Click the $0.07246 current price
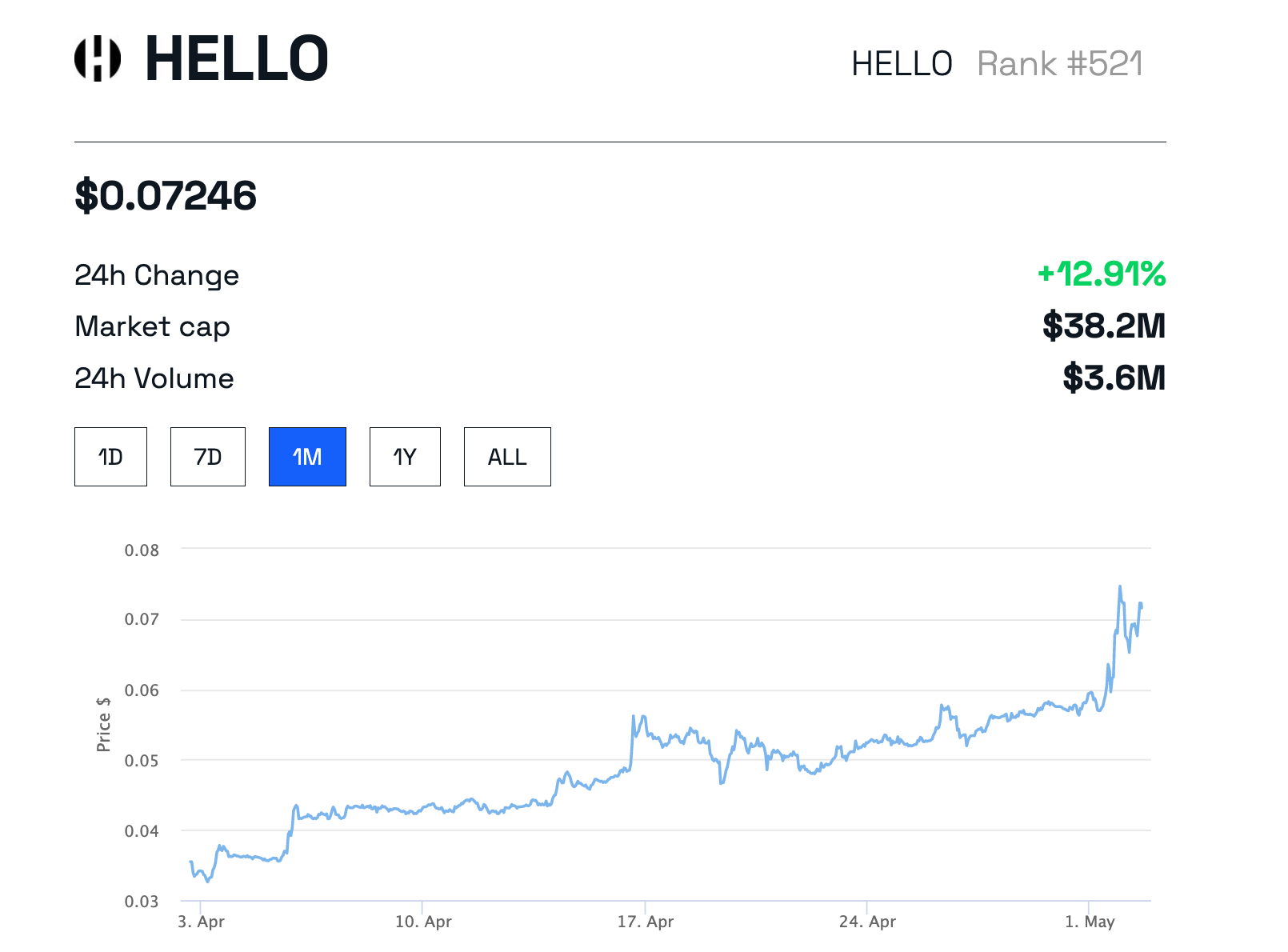The width and height of the screenshot is (1288, 952). tap(166, 196)
